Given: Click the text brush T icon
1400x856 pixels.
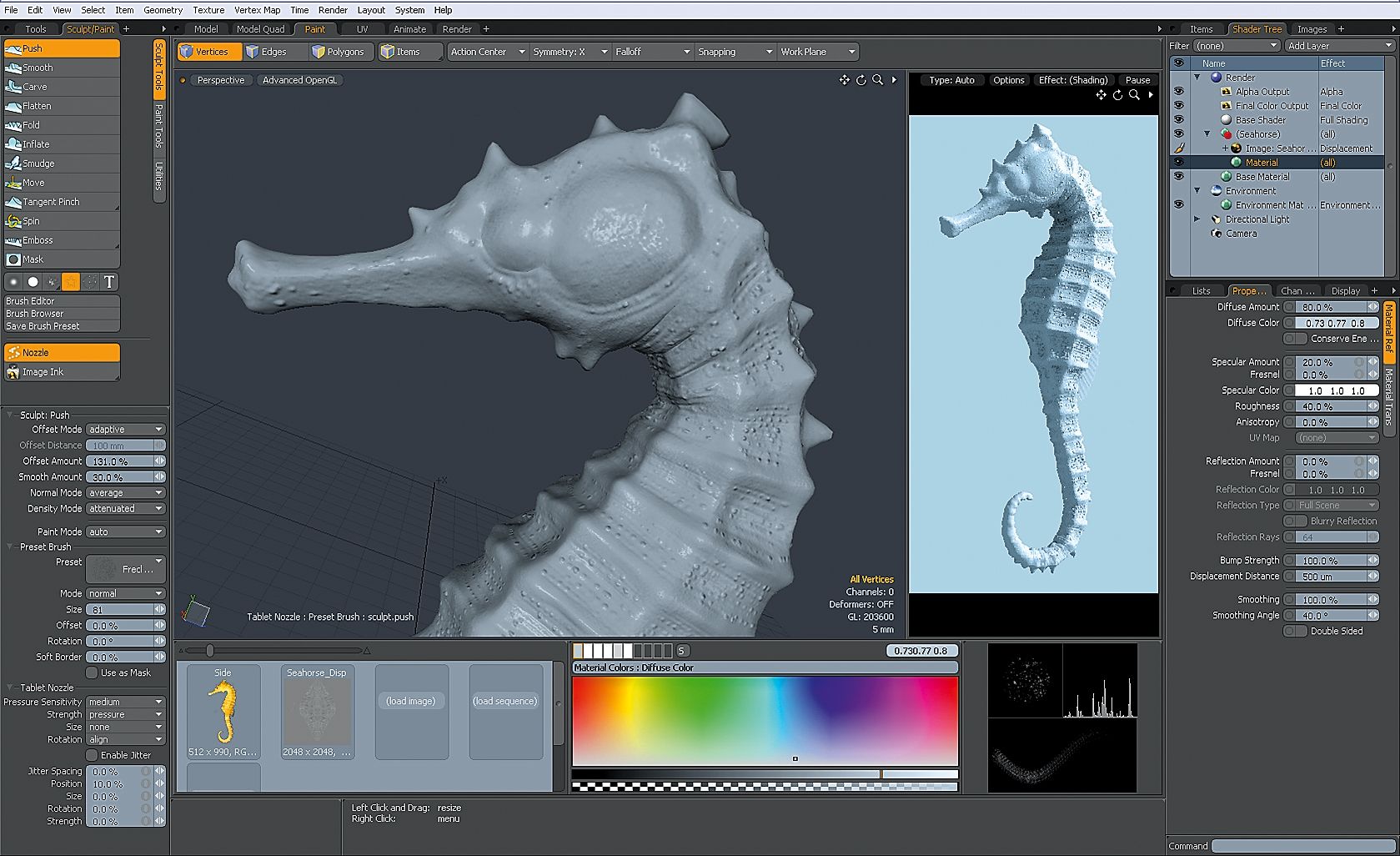Looking at the screenshot, I should tap(109, 282).
